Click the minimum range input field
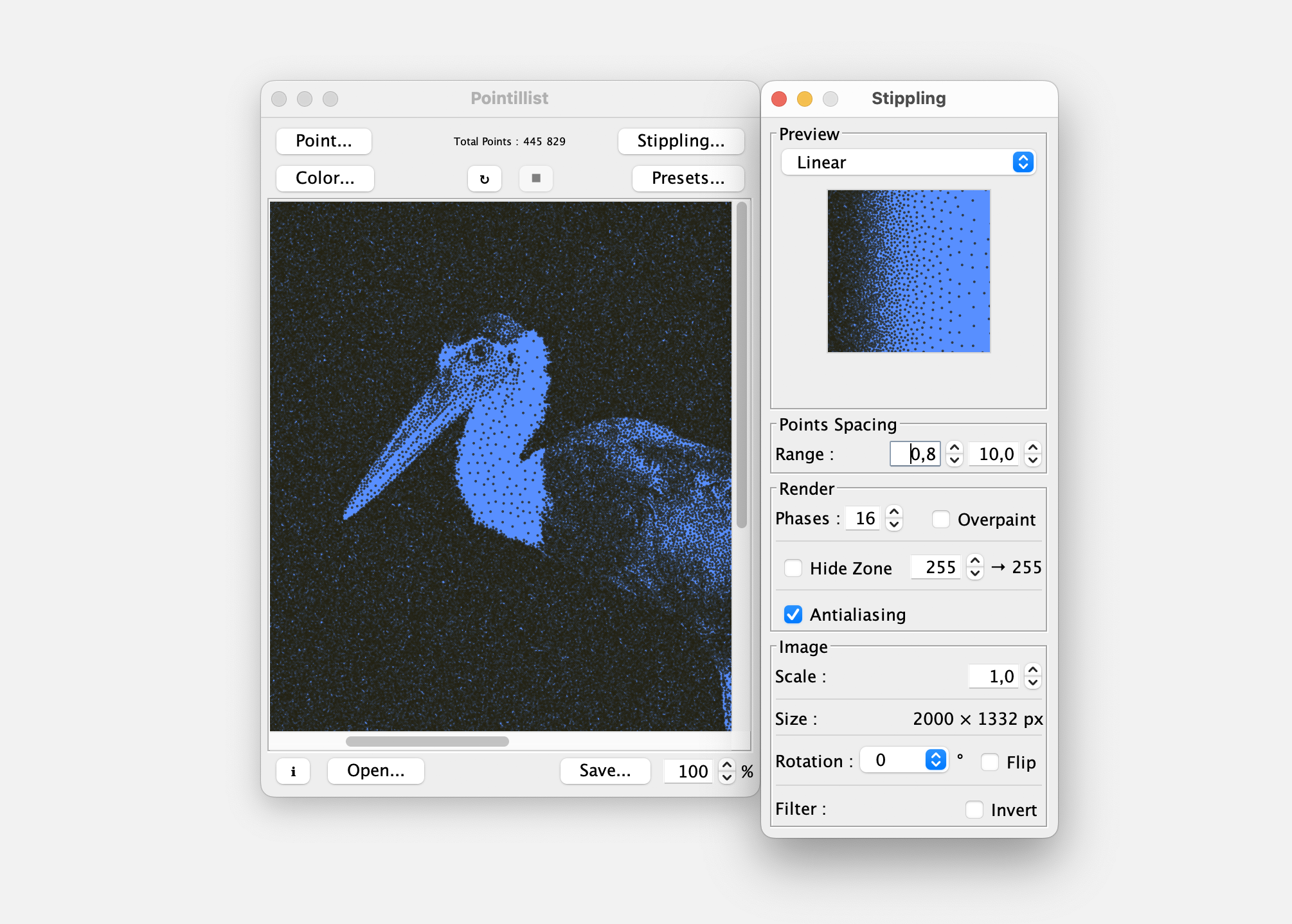The image size is (1292, 924). coord(916,454)
